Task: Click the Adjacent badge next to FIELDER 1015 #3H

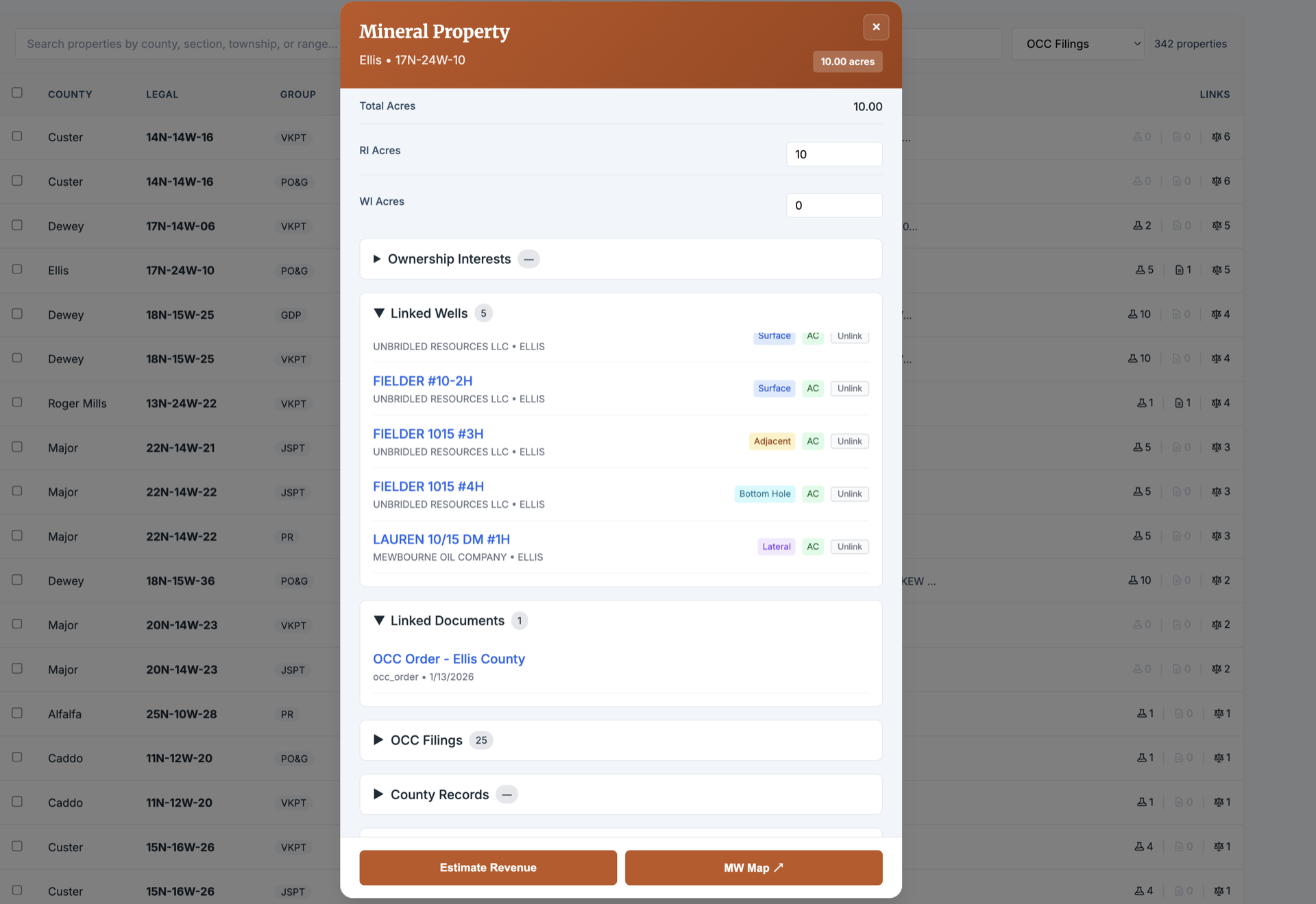Action: point(772,441)
